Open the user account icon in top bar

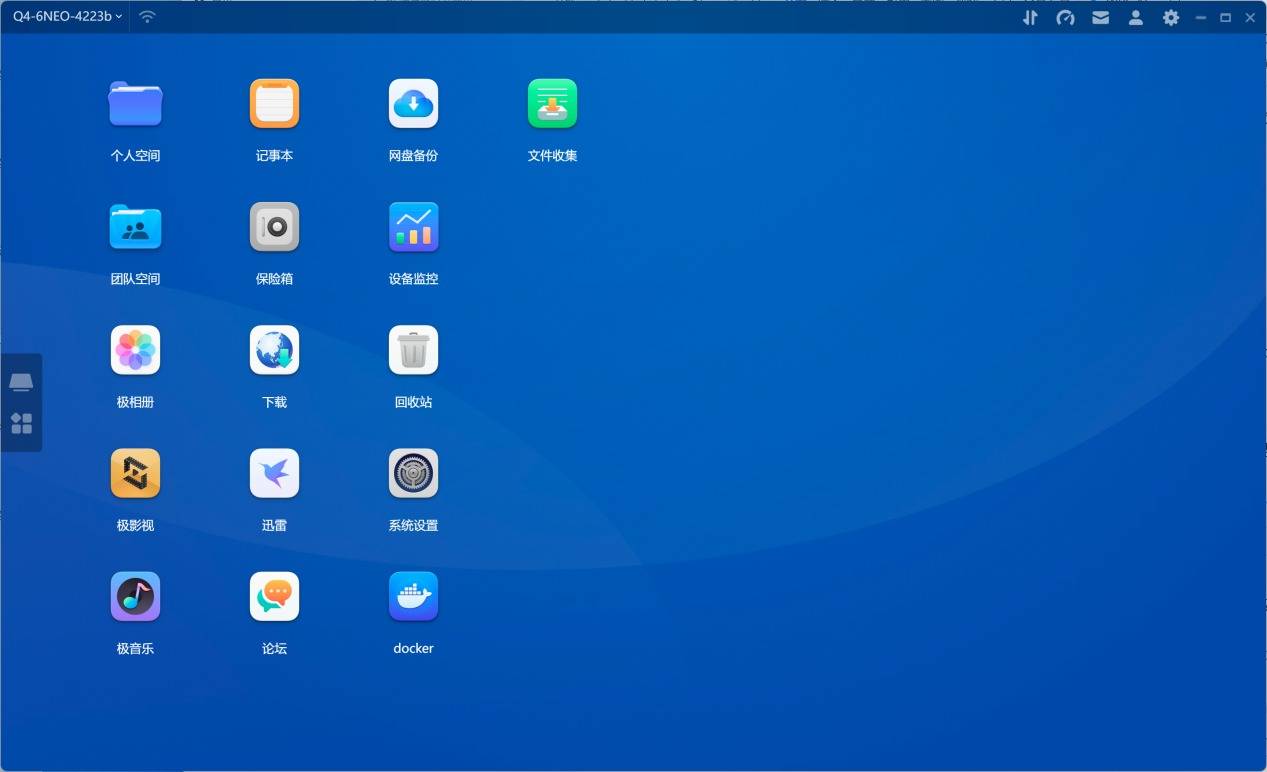tap(1135, 18)
